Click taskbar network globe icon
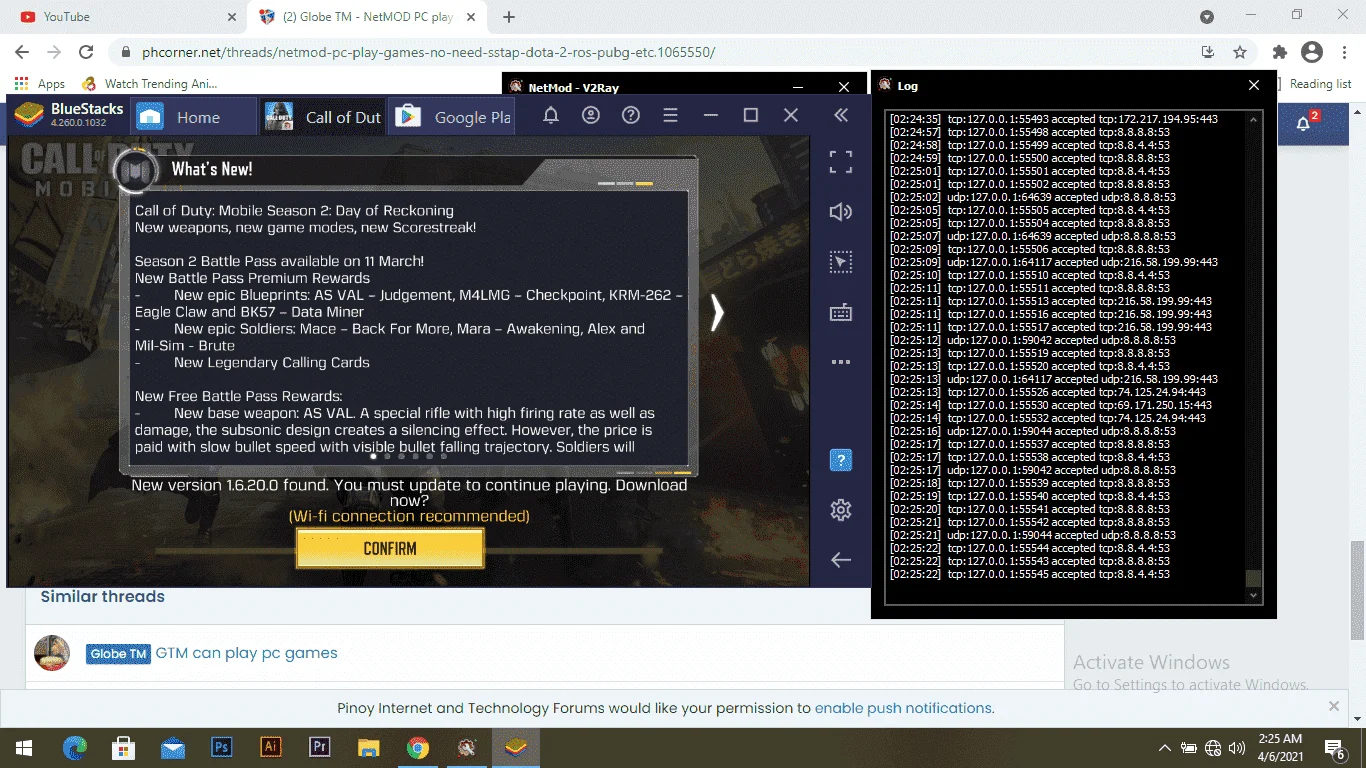The width and height of the screenshot is (1366, 768). click(1213, 748)
